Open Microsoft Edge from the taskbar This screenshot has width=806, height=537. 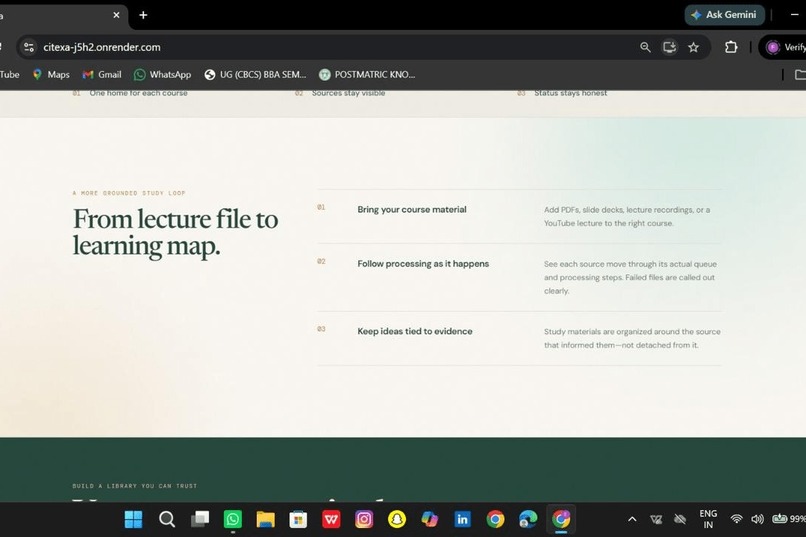[528, 520]
